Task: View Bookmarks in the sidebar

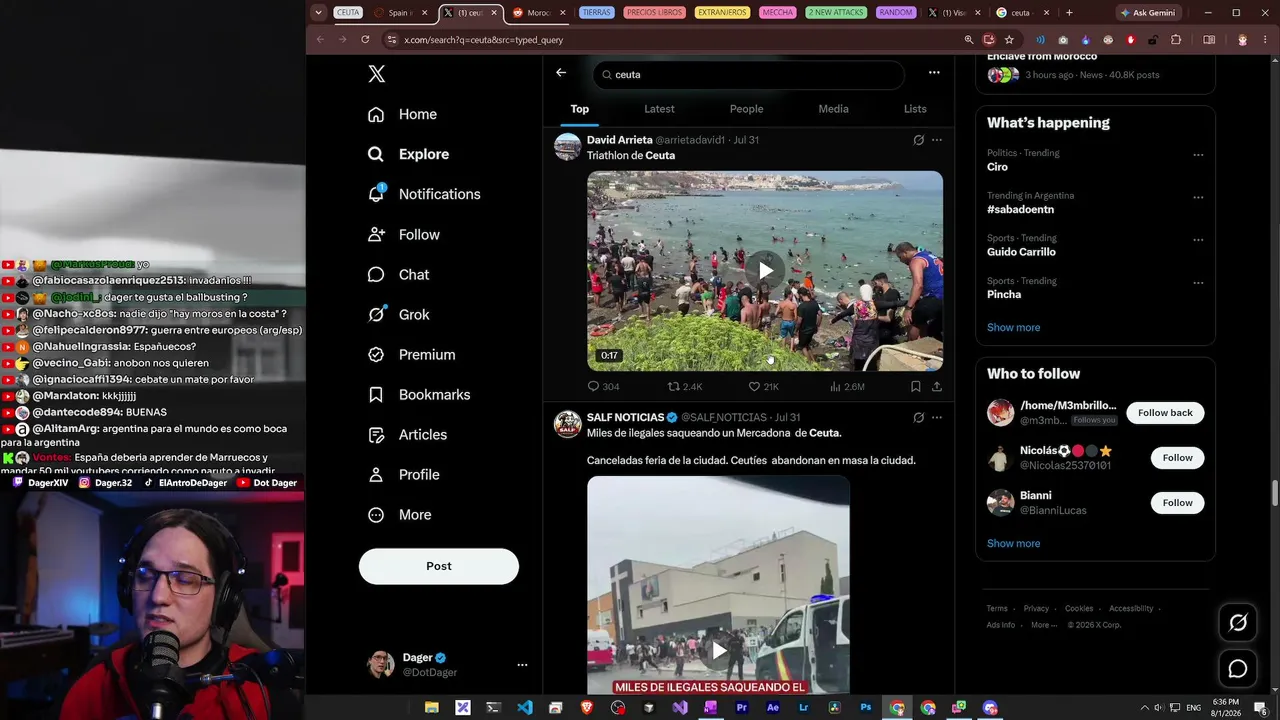Action: [418, 394]
